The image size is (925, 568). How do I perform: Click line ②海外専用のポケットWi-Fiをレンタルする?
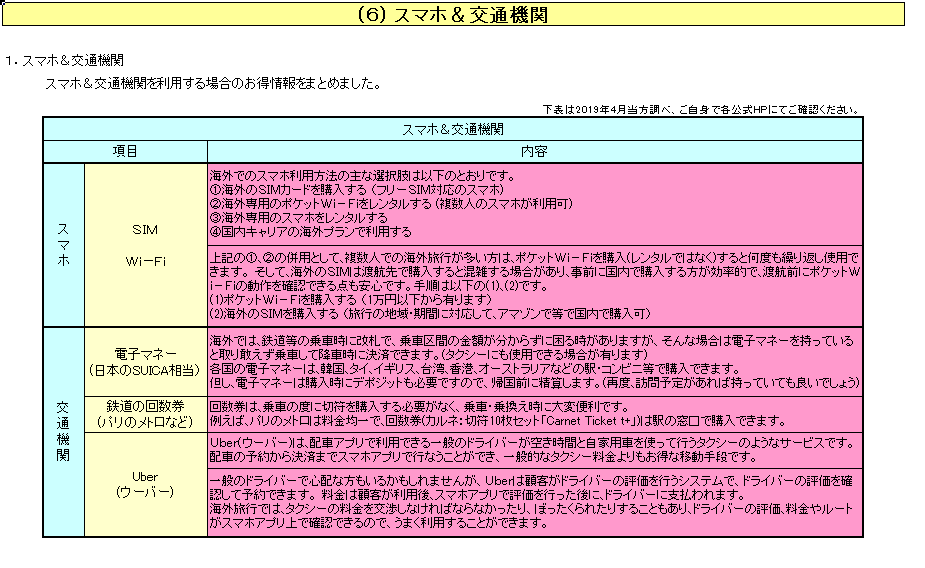click(x=391, y=203)
